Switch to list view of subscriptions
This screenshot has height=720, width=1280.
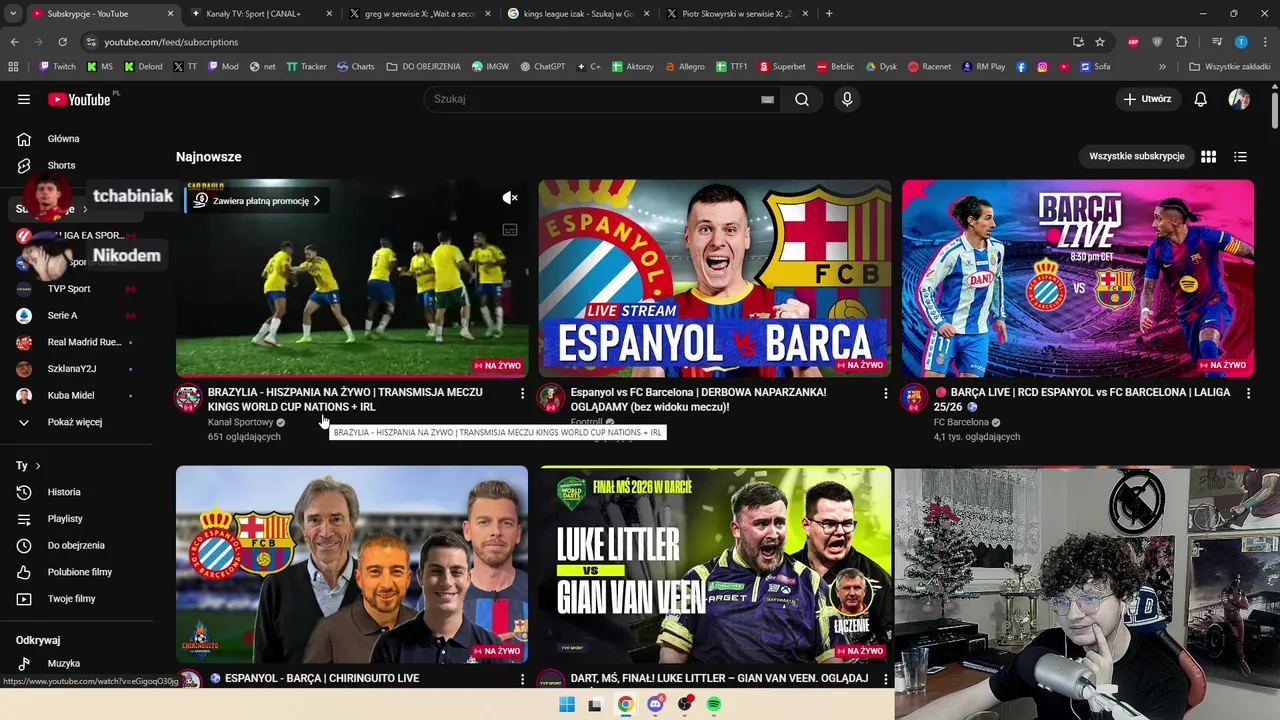[1240, 156]
